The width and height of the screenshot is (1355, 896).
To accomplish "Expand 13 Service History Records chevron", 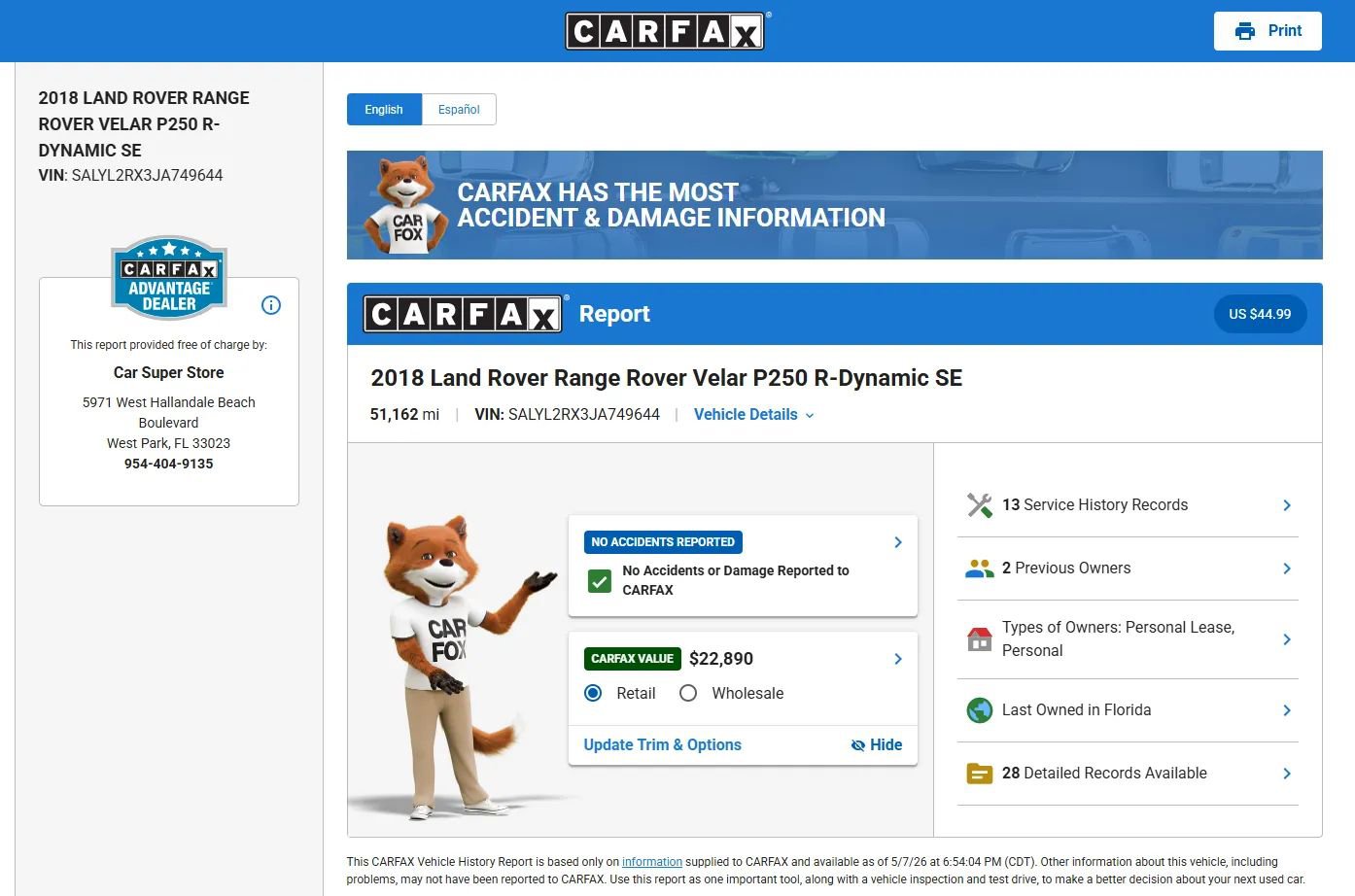I will click(1287, 505).
